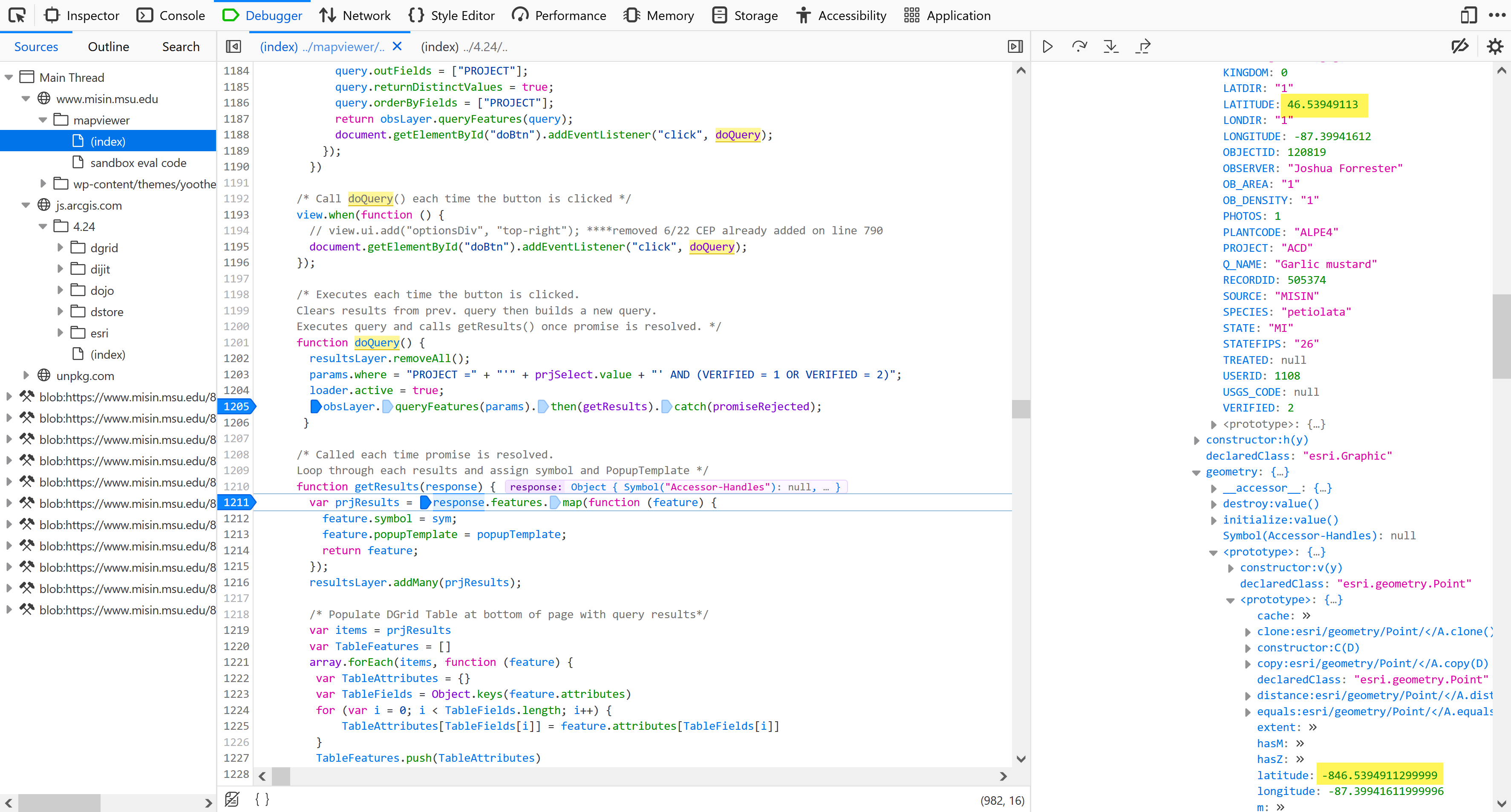Click the Step Out icon
The width and height of the screenshot is (1511, 812).
click(x=1143, y=46)
